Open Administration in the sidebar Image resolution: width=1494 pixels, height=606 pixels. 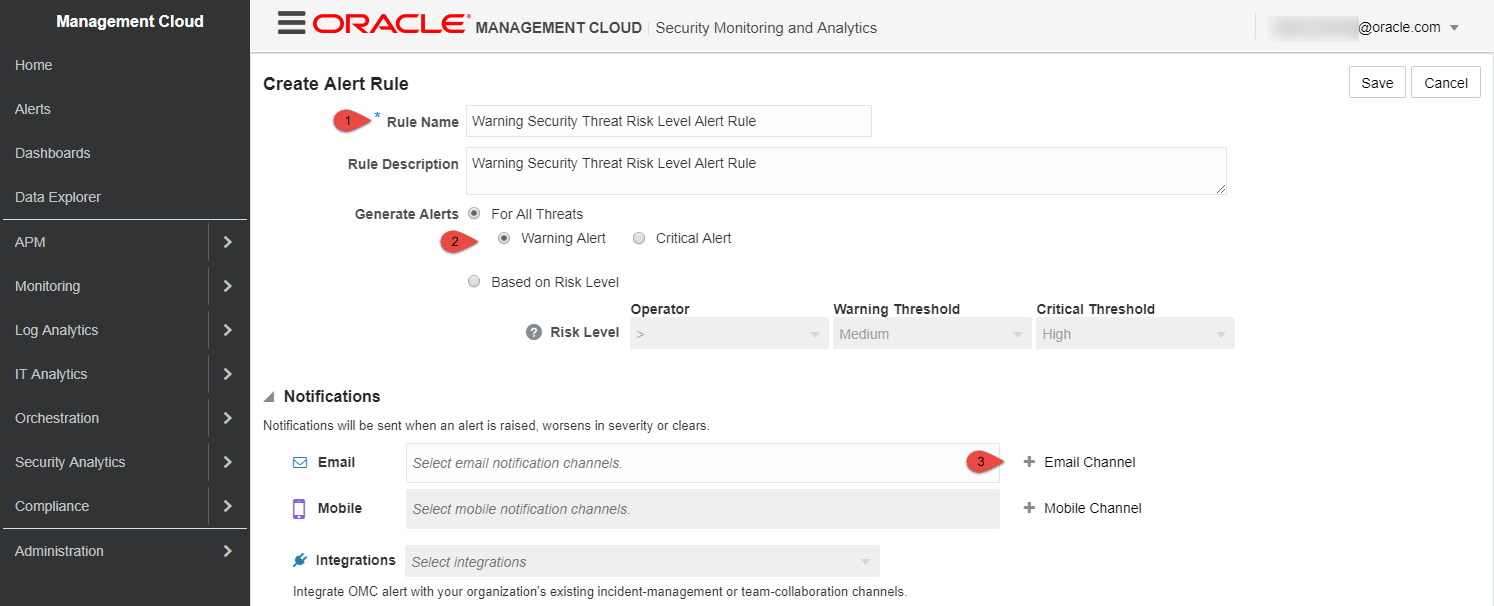point(59,551)
